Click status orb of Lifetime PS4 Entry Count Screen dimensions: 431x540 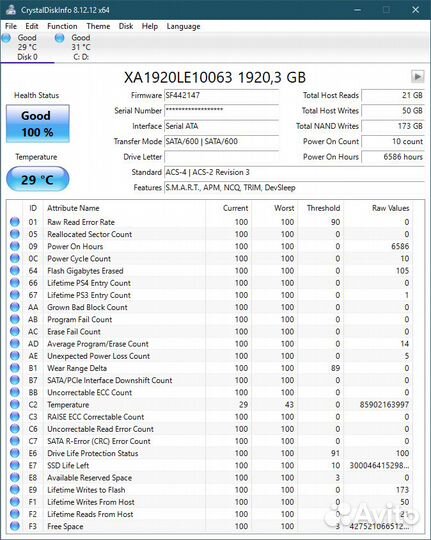point(15,283)
